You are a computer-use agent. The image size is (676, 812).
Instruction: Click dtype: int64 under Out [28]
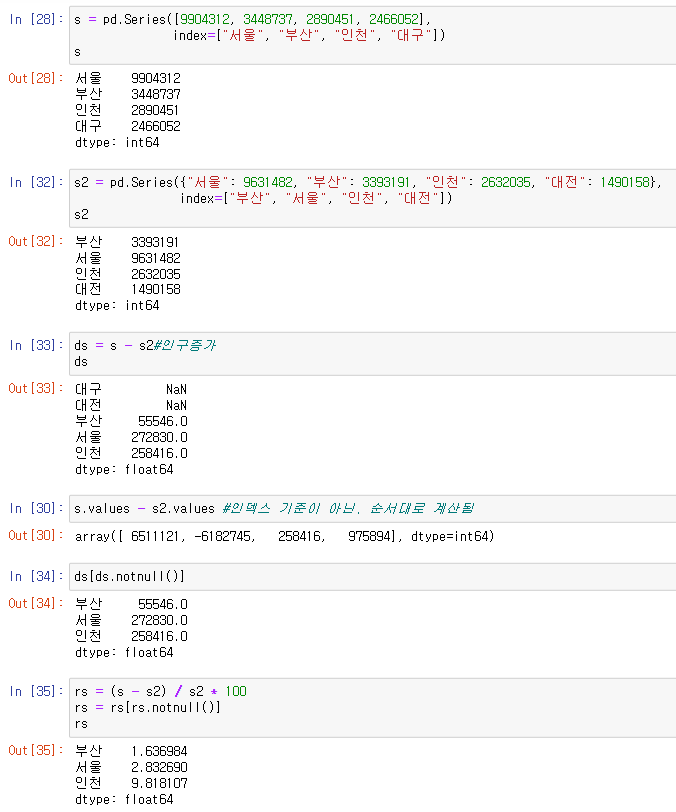coord(118,142)
